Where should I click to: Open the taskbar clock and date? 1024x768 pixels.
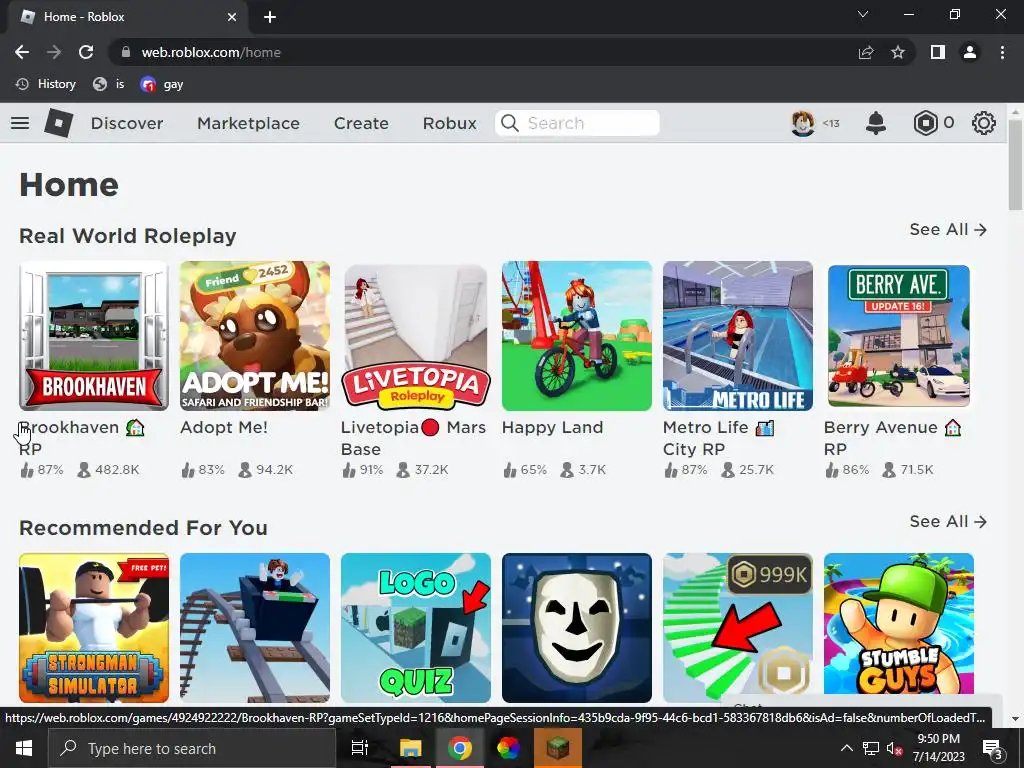click(938, 748)
